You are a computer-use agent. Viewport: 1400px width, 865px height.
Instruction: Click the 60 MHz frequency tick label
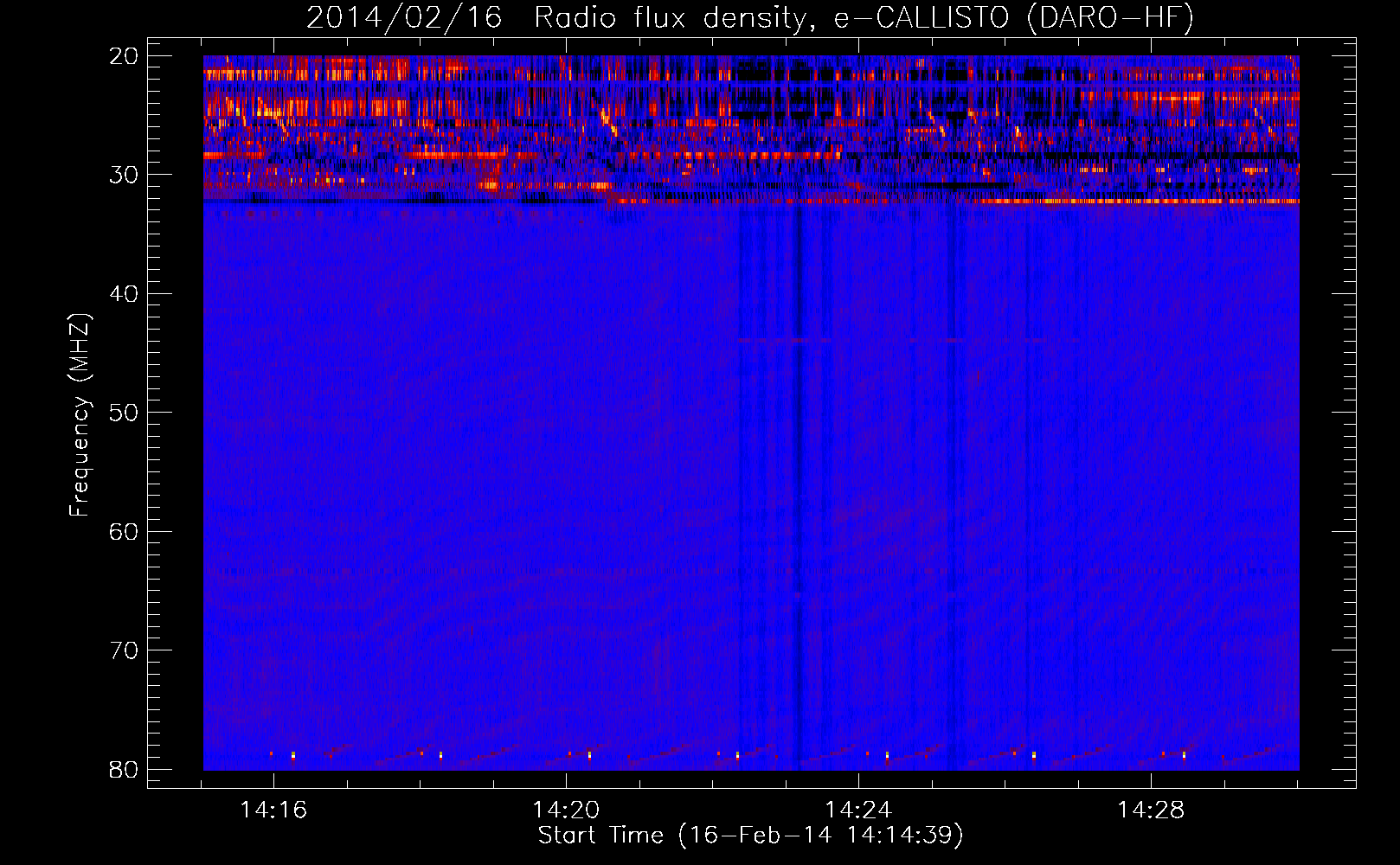124,531
